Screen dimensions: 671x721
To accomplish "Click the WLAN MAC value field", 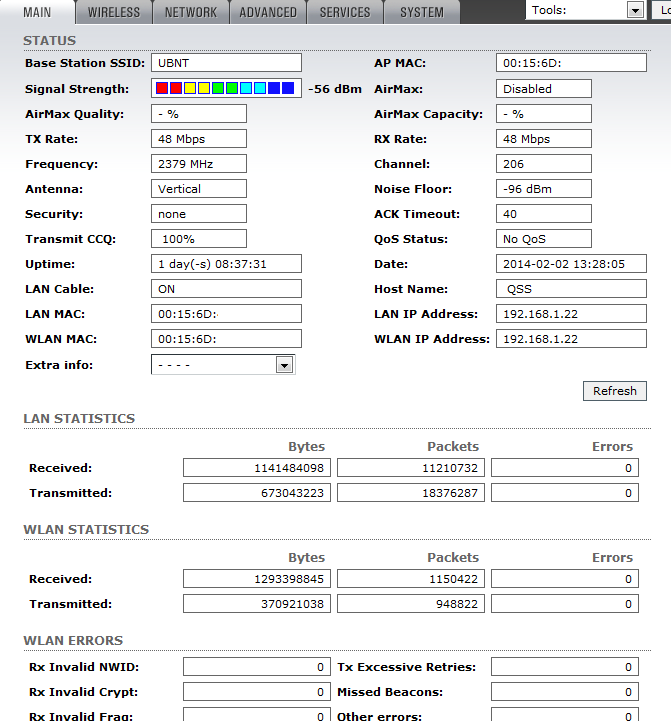I will (226, 338).
